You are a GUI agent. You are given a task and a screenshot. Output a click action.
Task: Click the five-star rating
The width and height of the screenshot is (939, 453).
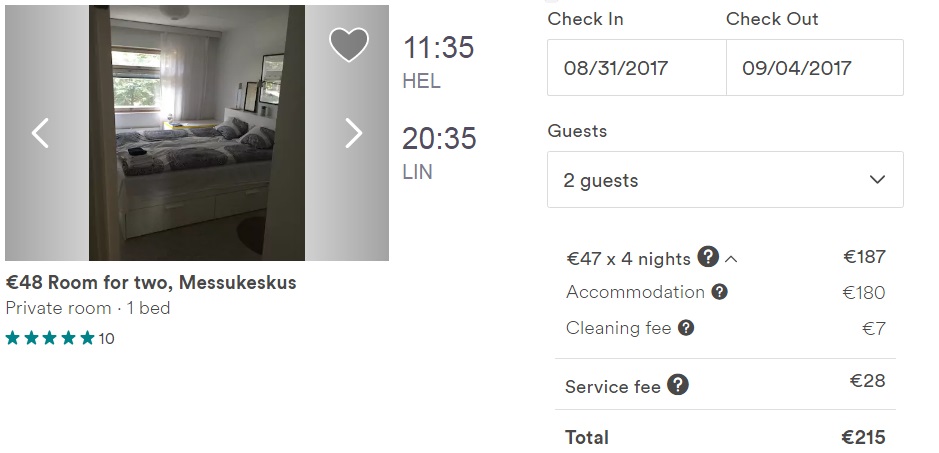click(50, 338)
